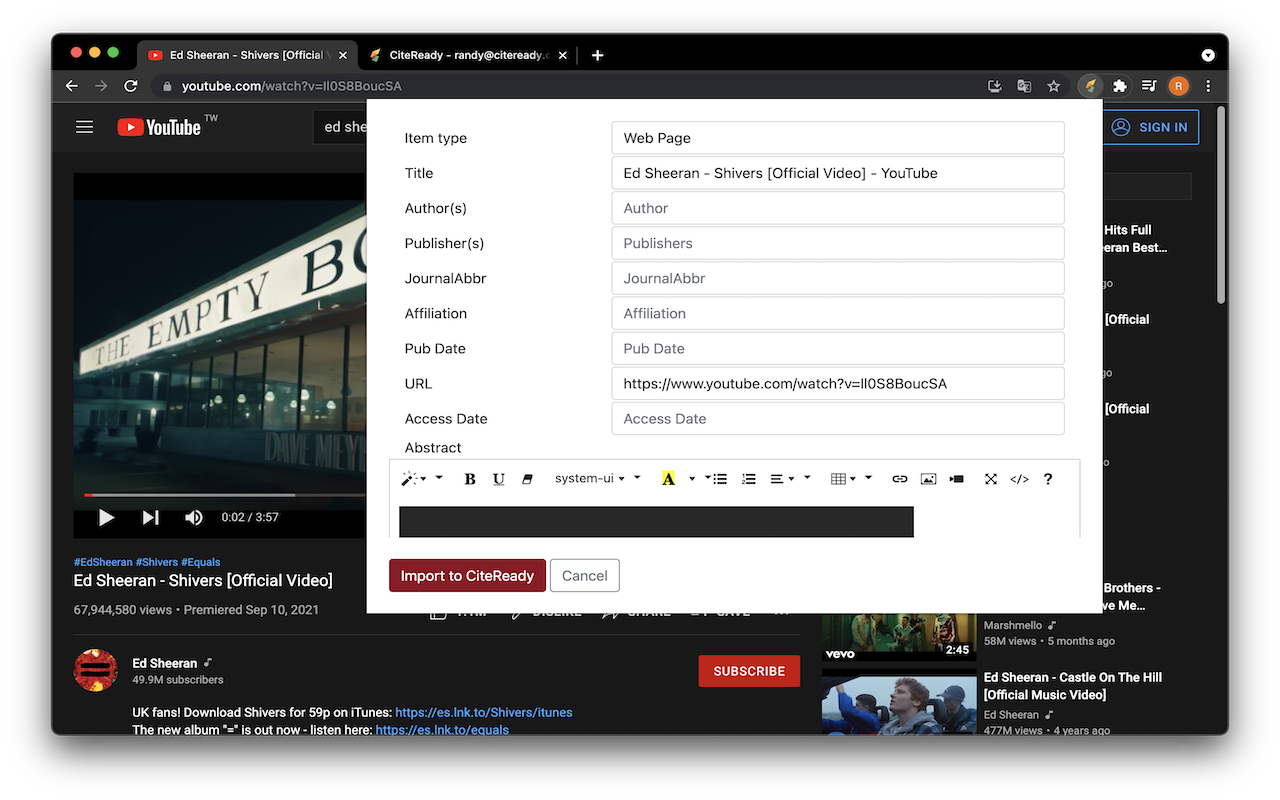This screenshot has width=1280, height=800.
Task: Sign in to YouTube
Action: click(1150, 127)
